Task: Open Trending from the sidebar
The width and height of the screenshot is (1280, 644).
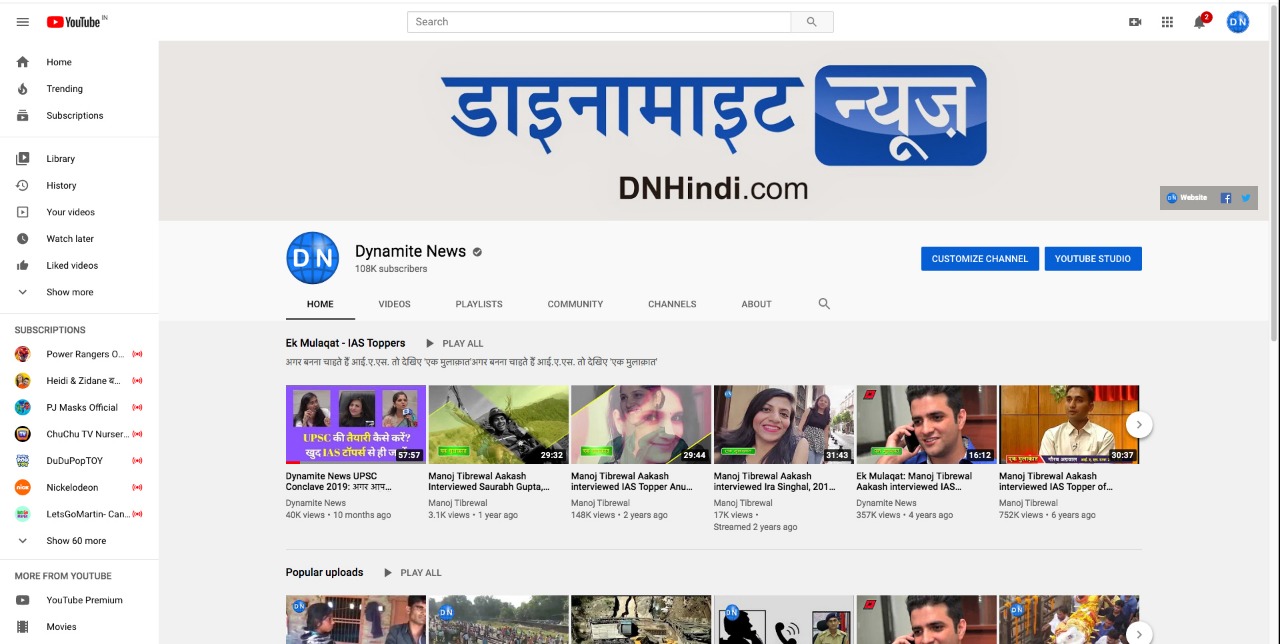Action: point(79,89)
